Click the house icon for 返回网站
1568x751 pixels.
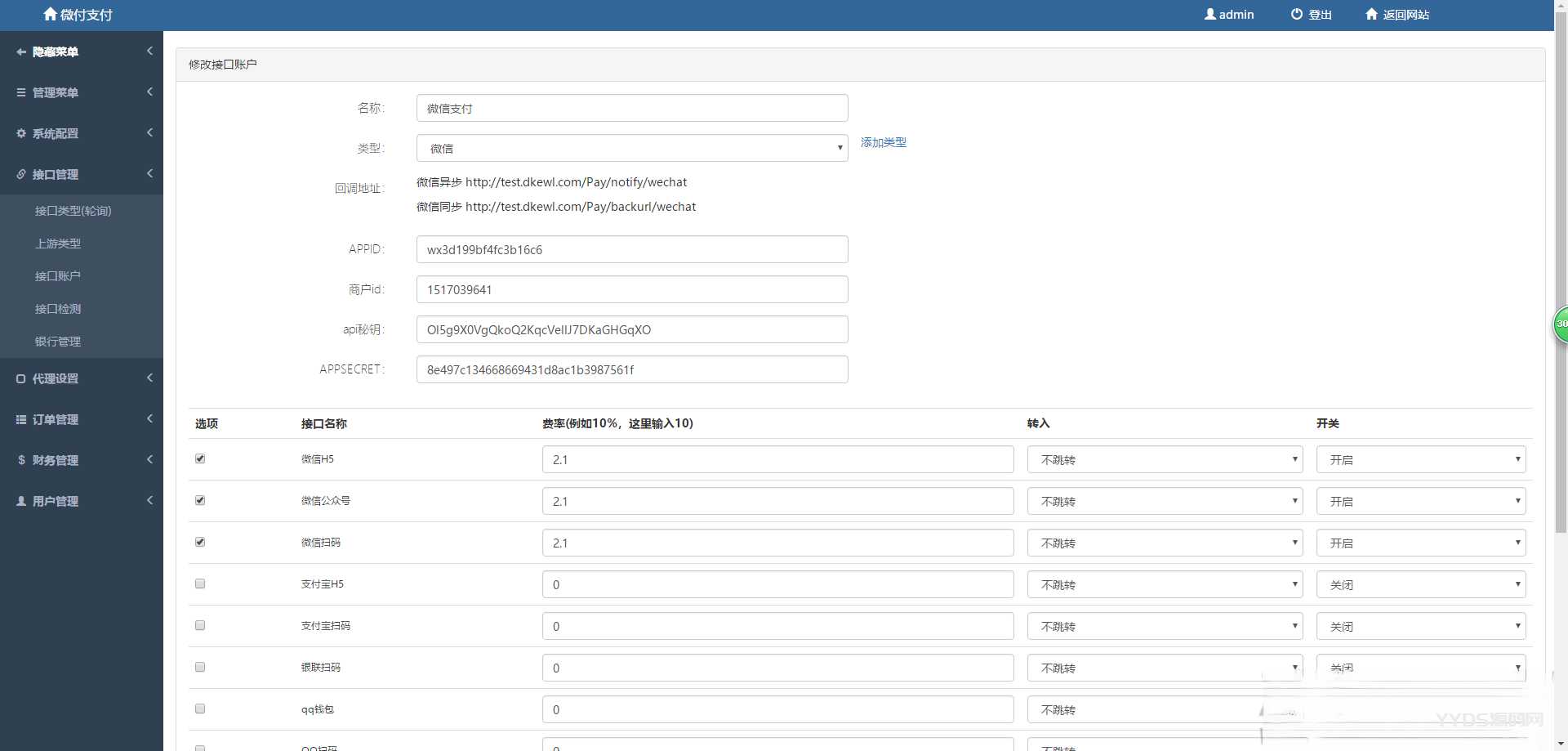click(1371, 14)
